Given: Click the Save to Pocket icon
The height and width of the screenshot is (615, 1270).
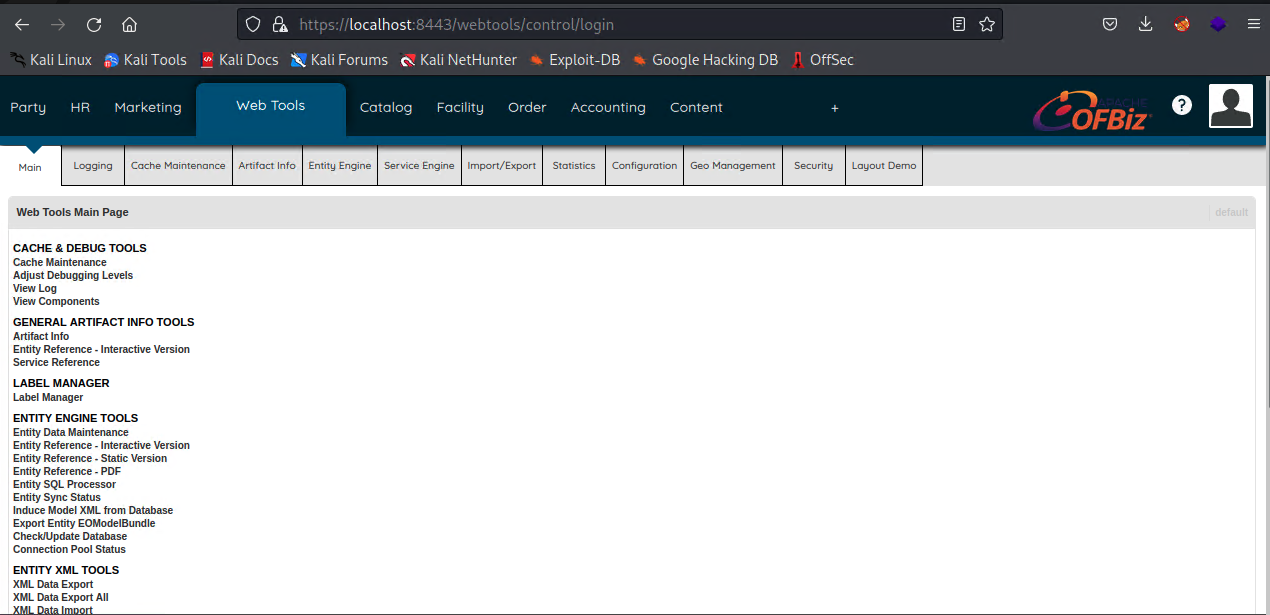Looking at the screenshot, I should tap(1110, 24).
